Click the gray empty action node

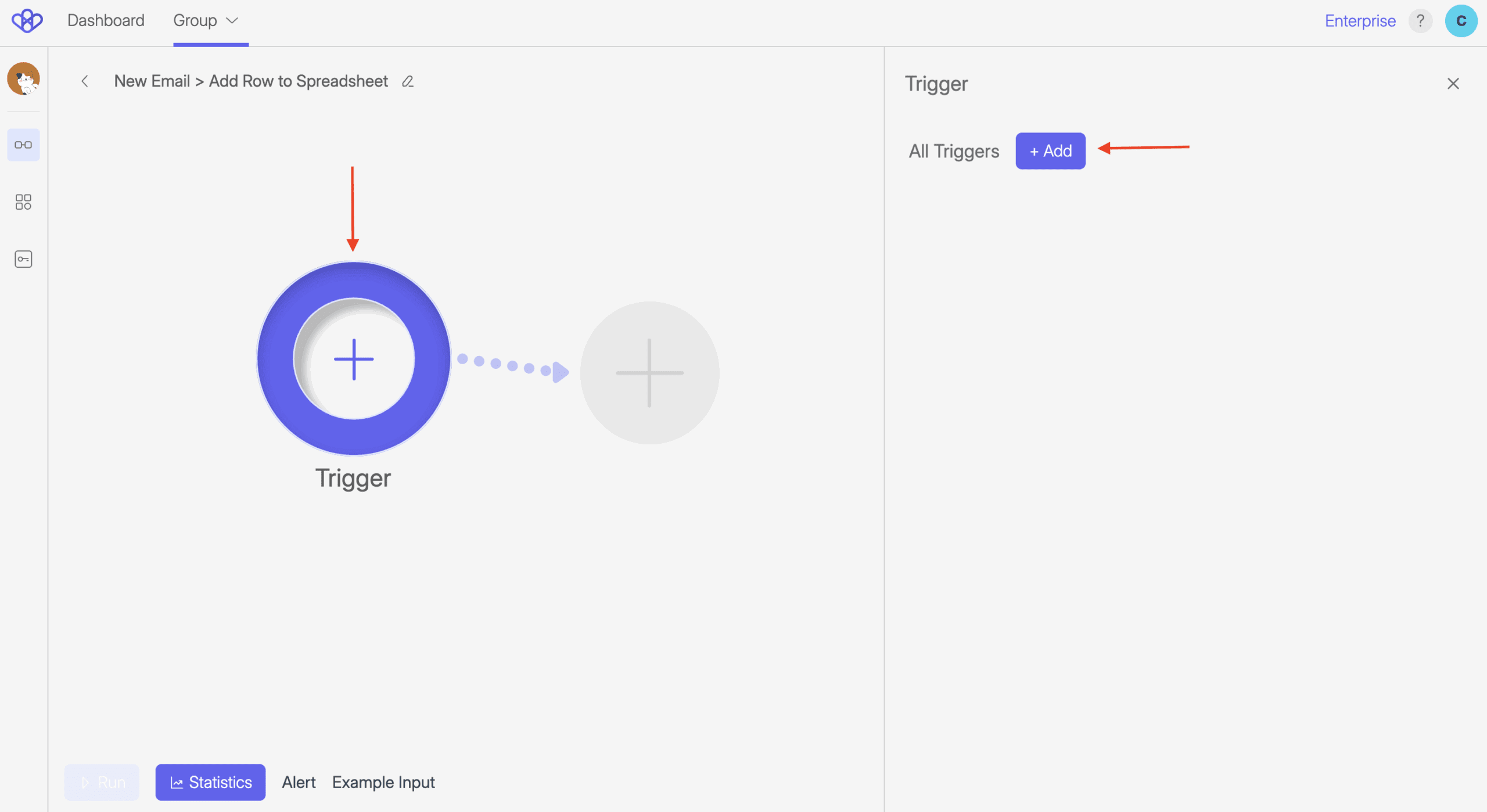click(649, 373)
